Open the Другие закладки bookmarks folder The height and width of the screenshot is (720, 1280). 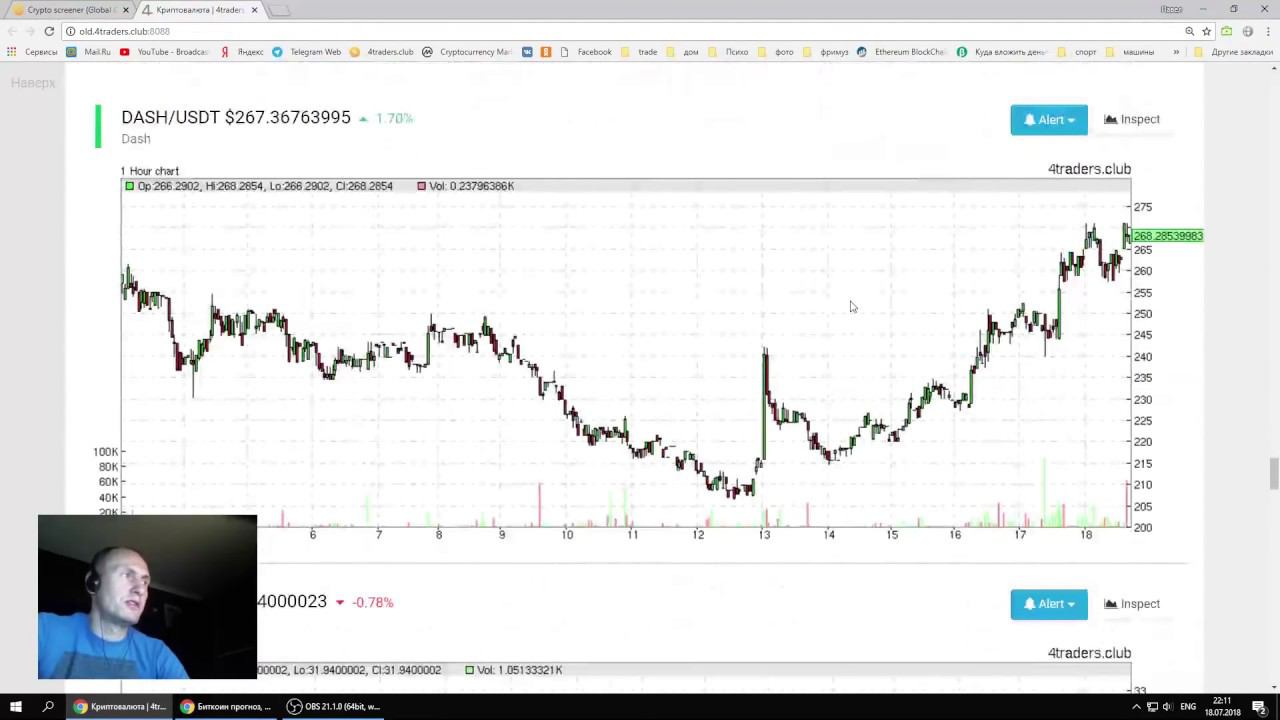(x=1233, y=52)
